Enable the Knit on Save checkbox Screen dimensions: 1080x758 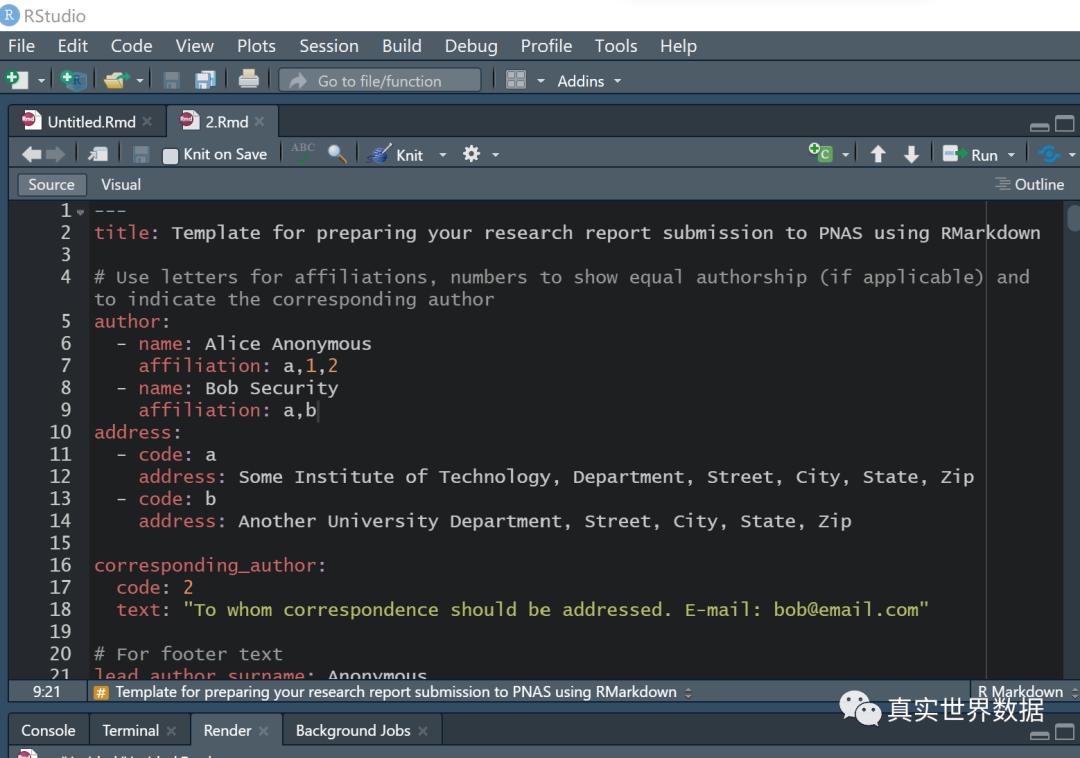pos(171,155)
